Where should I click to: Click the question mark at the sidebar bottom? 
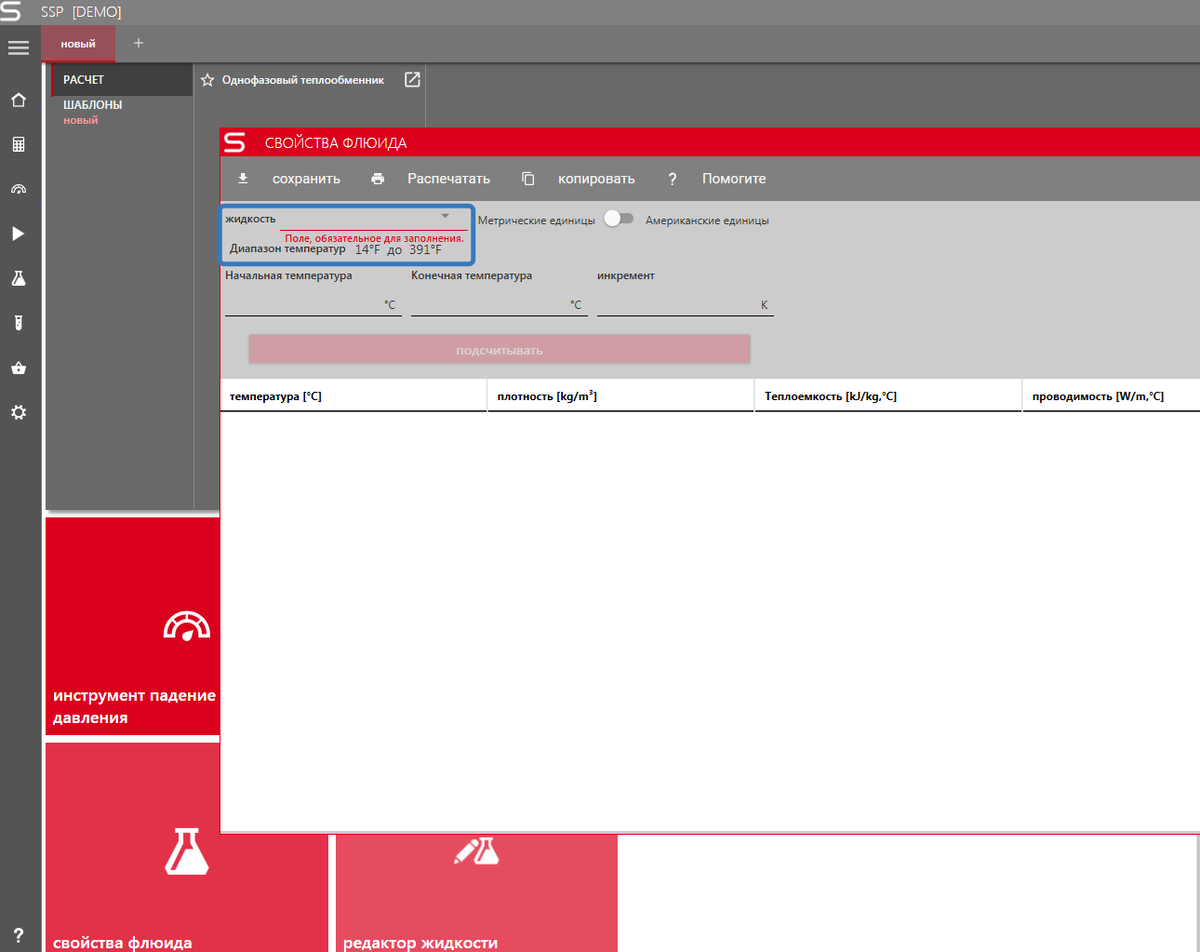pyautogui.click(x=18, y=935)
